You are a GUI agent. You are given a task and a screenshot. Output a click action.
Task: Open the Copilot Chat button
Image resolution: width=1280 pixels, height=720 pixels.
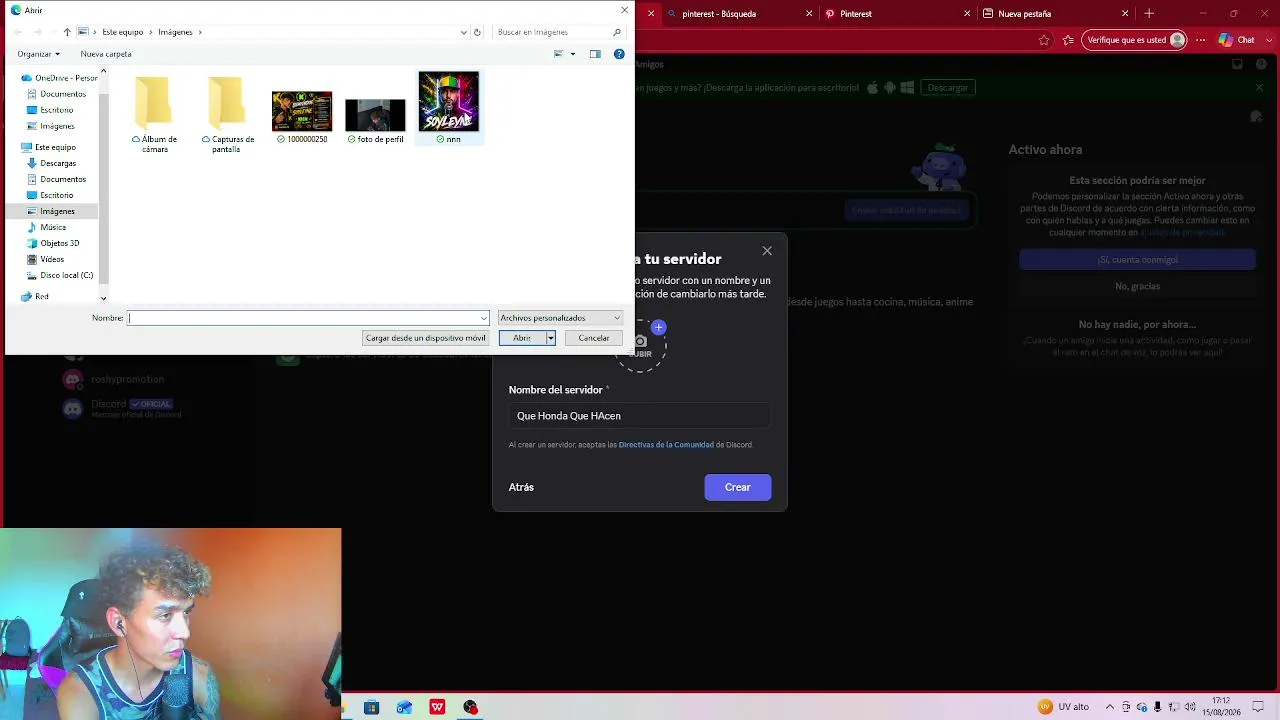pyautogui.click(x=1238, y=40)
